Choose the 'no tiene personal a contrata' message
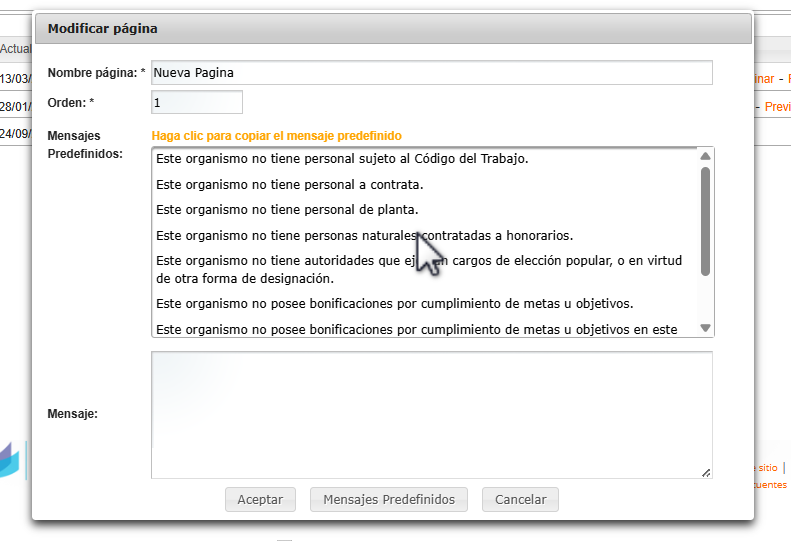 [290, 184]
